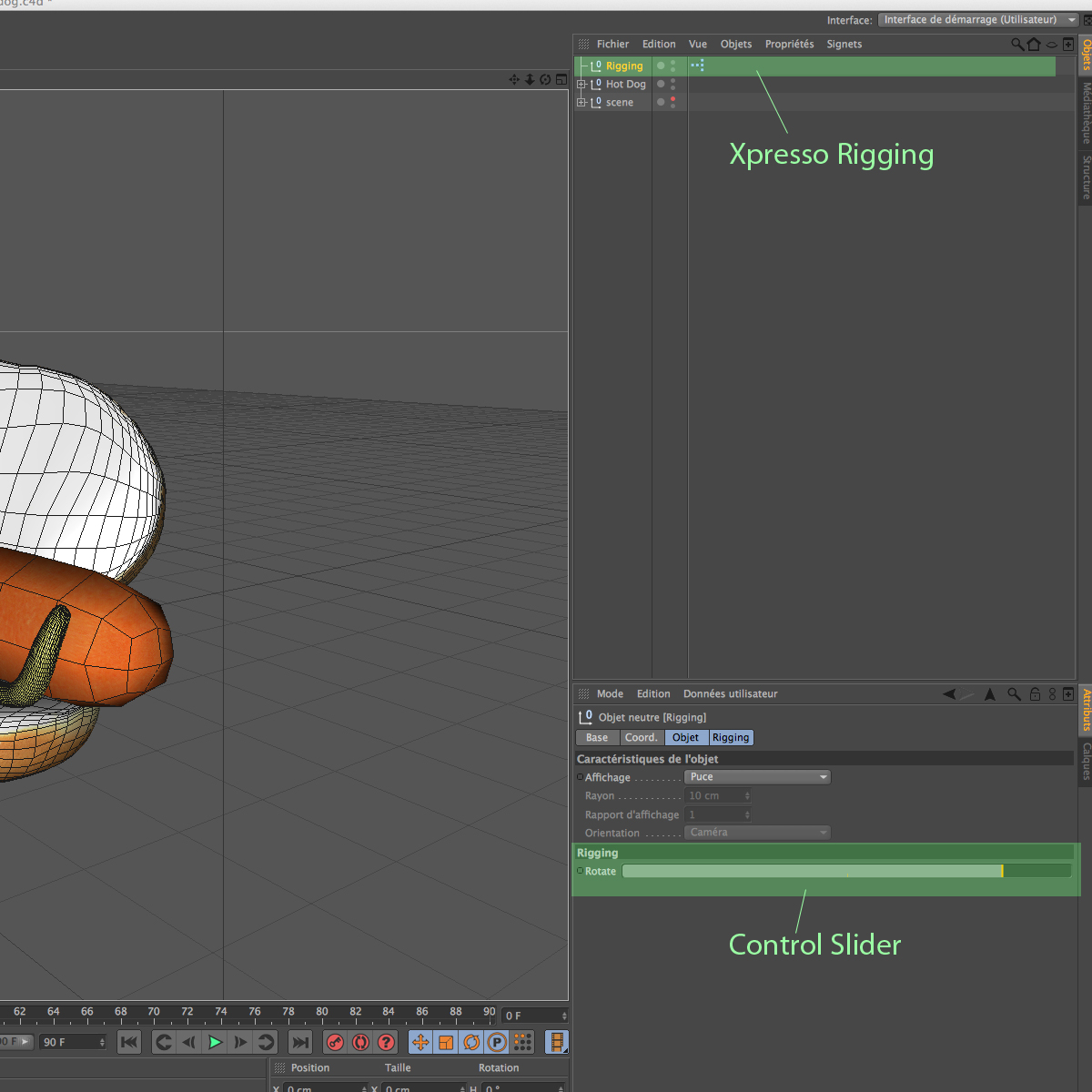Click on the Rotate control slider
This screenshot has height=1092, width=1092.
846,871
